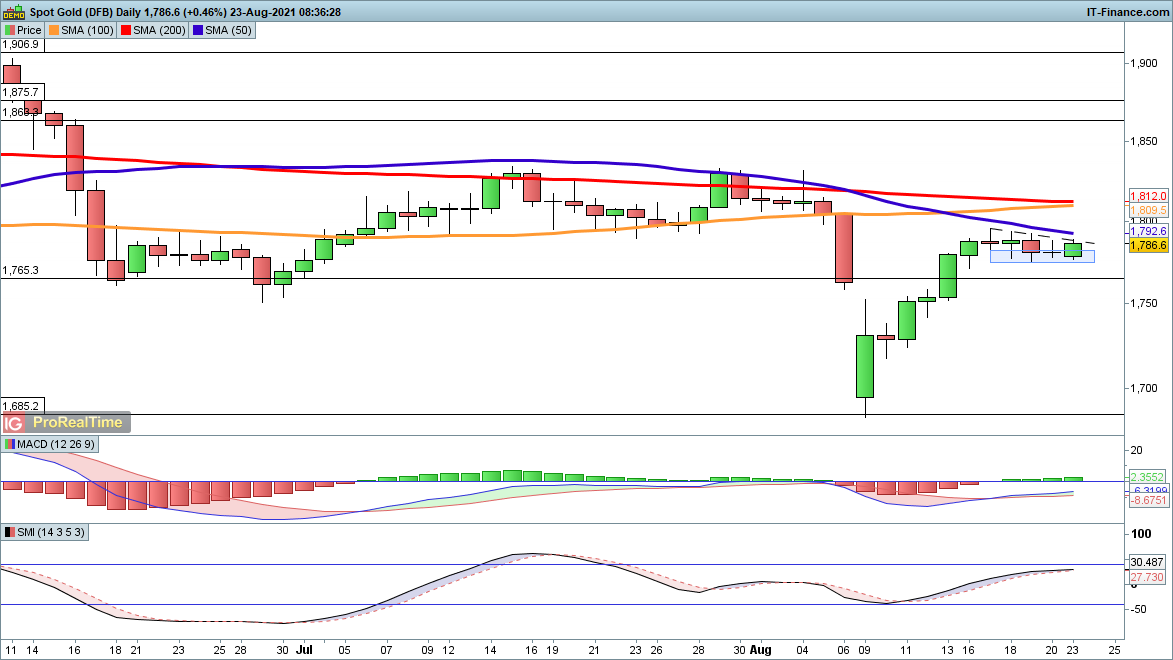Select the 1,906.9 horizontal level label
Screen dimensions: 1173x660
point(21,45)
